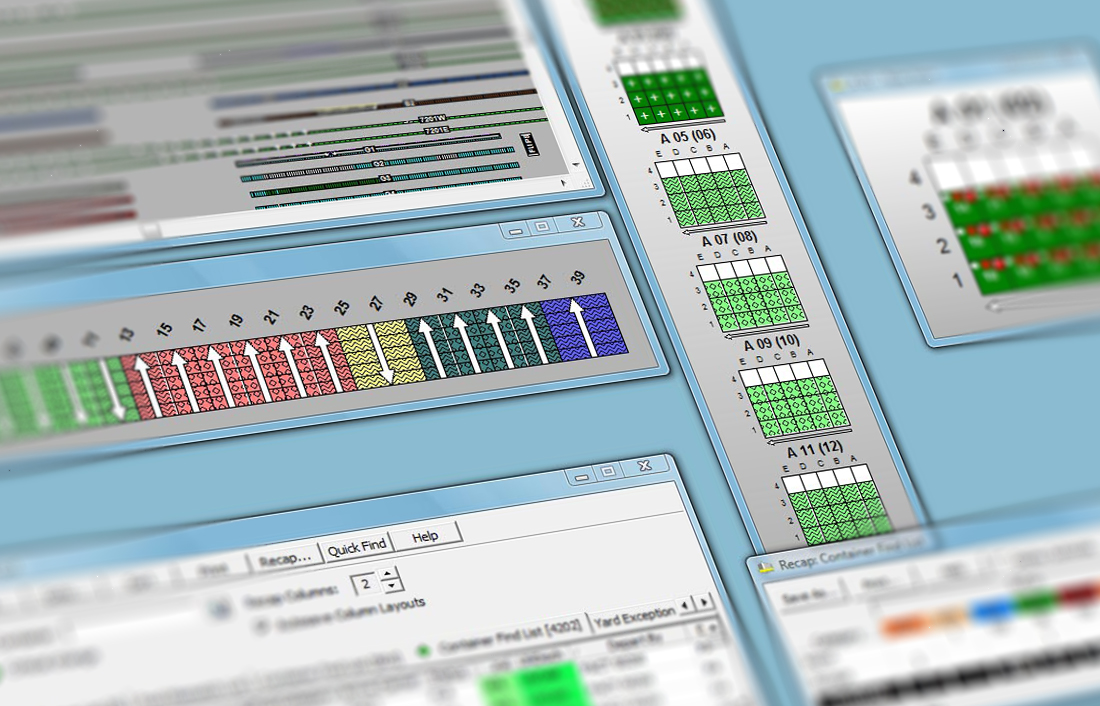This screenshot has width=1100, height=706.
Task: Minimize the Container Find List window
Action: pyautogui.click(x=582, y=477)
